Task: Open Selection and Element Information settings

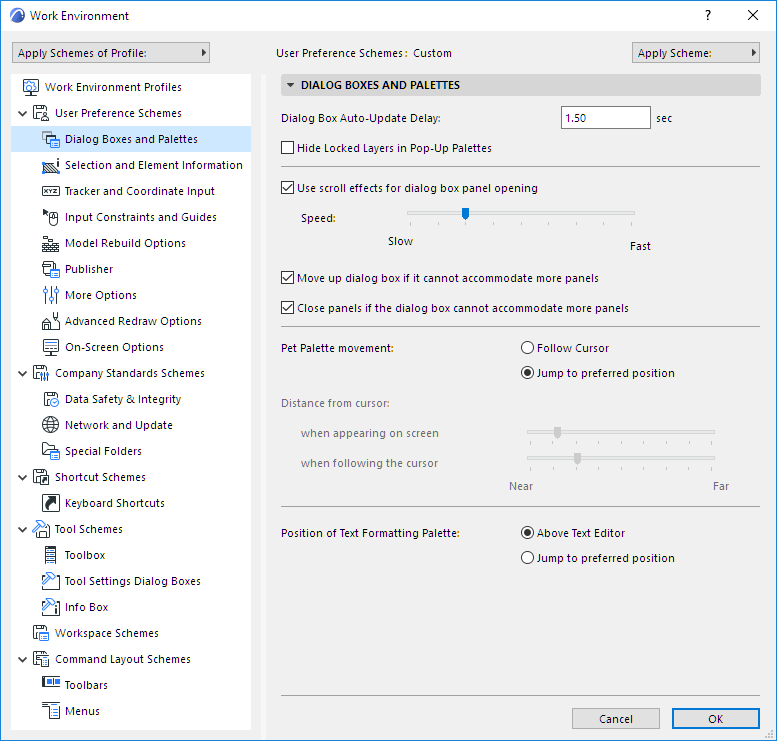Action: [153, 165]
